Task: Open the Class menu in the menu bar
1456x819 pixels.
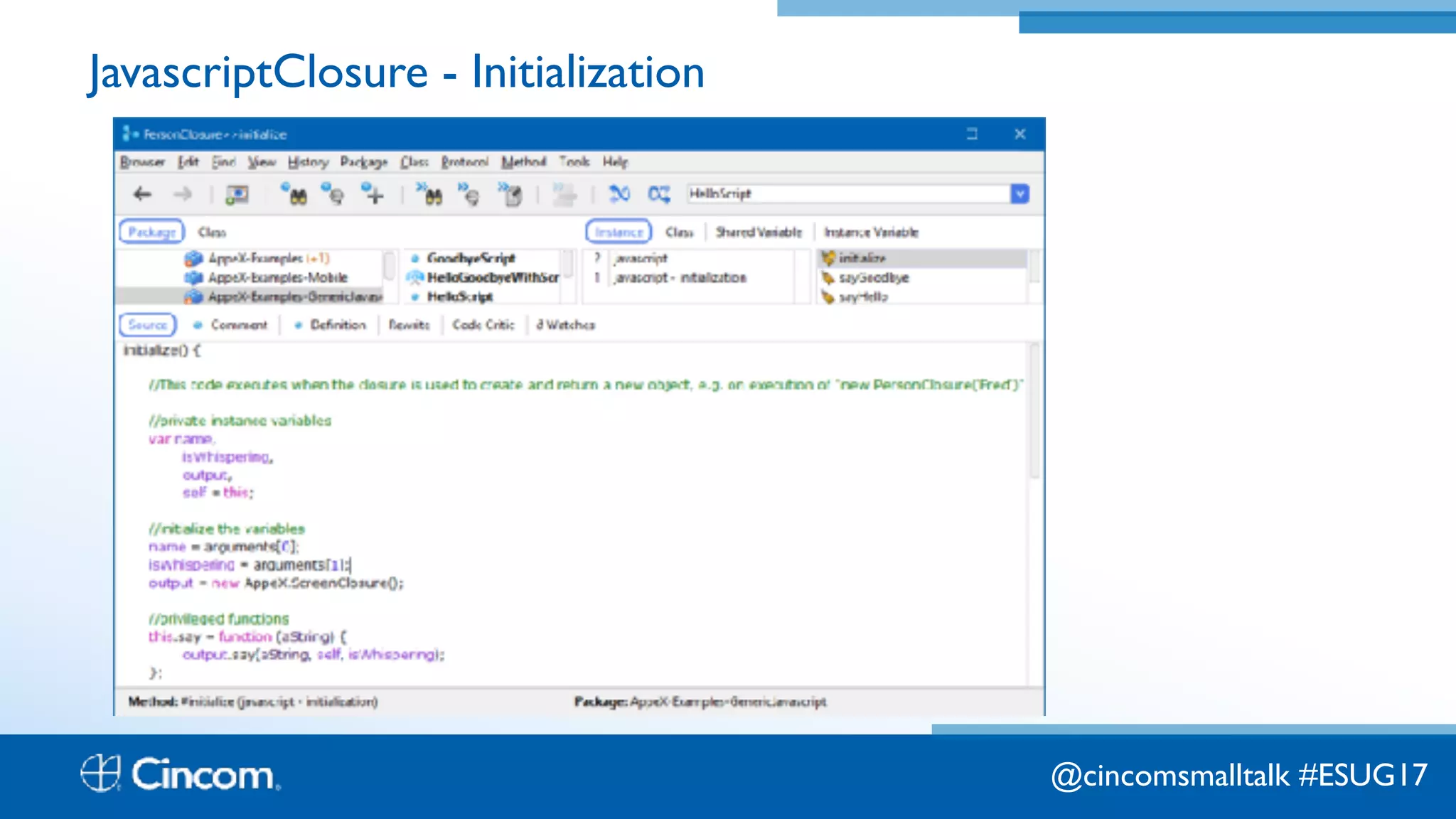Action: click(414, 162)
